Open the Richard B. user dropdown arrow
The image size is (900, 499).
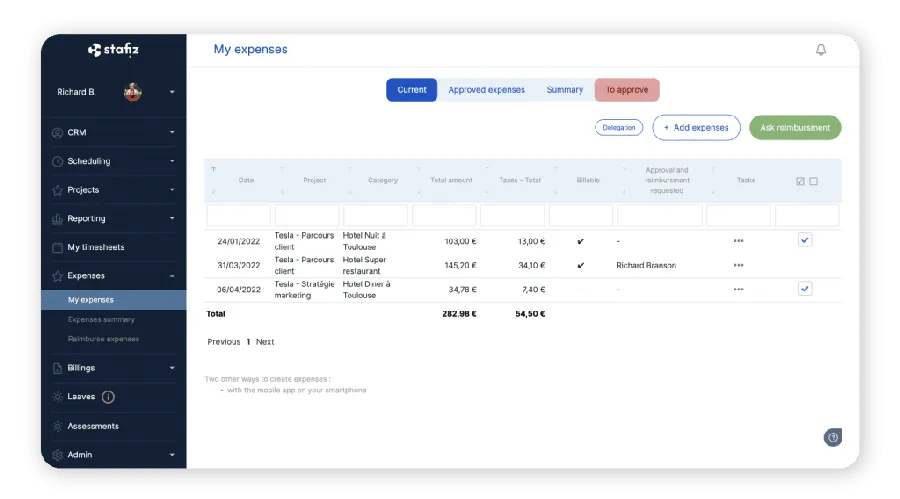tap(172, 92)
